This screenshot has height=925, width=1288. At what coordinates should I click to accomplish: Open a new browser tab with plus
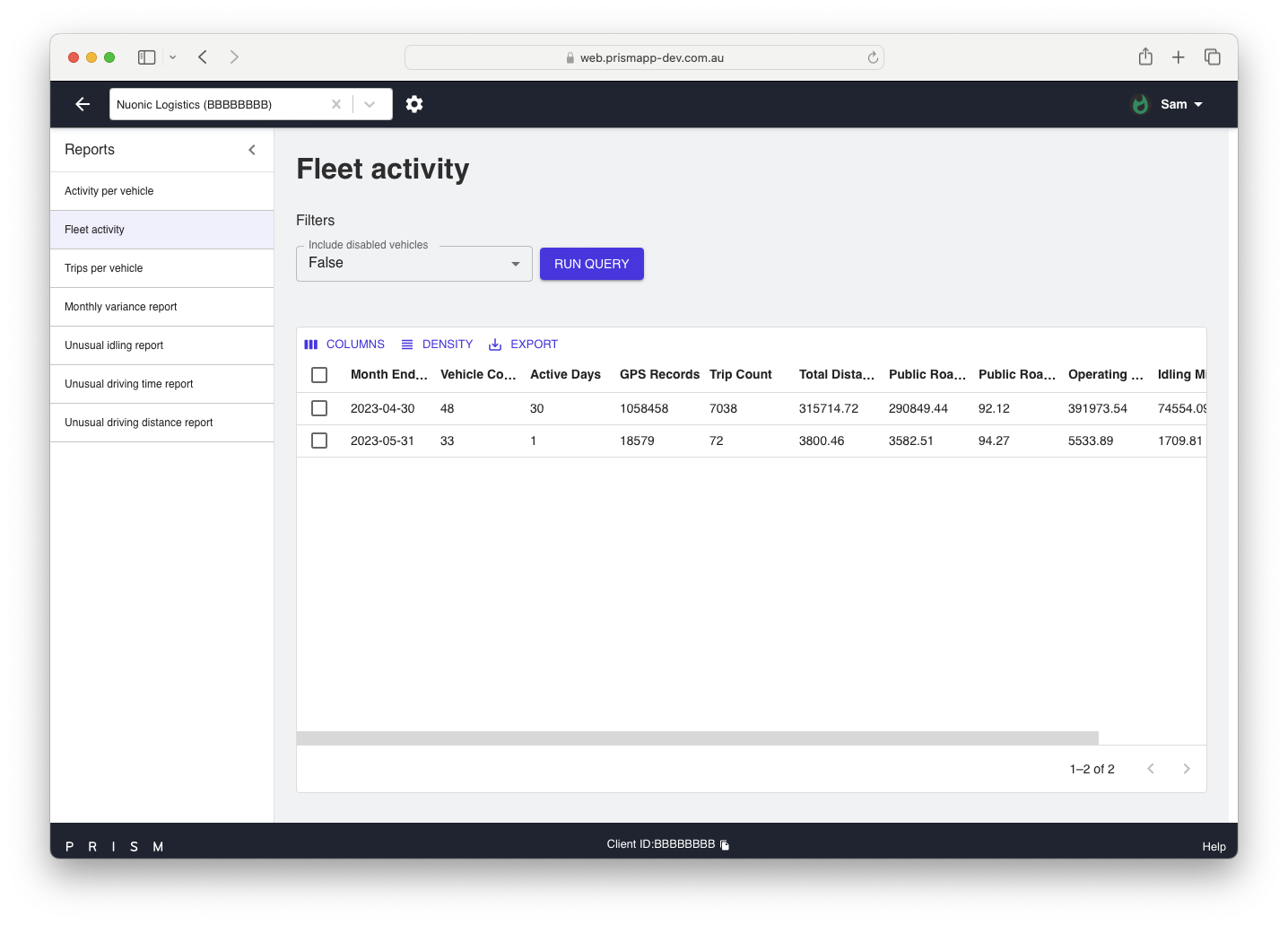click(1179, 57)
